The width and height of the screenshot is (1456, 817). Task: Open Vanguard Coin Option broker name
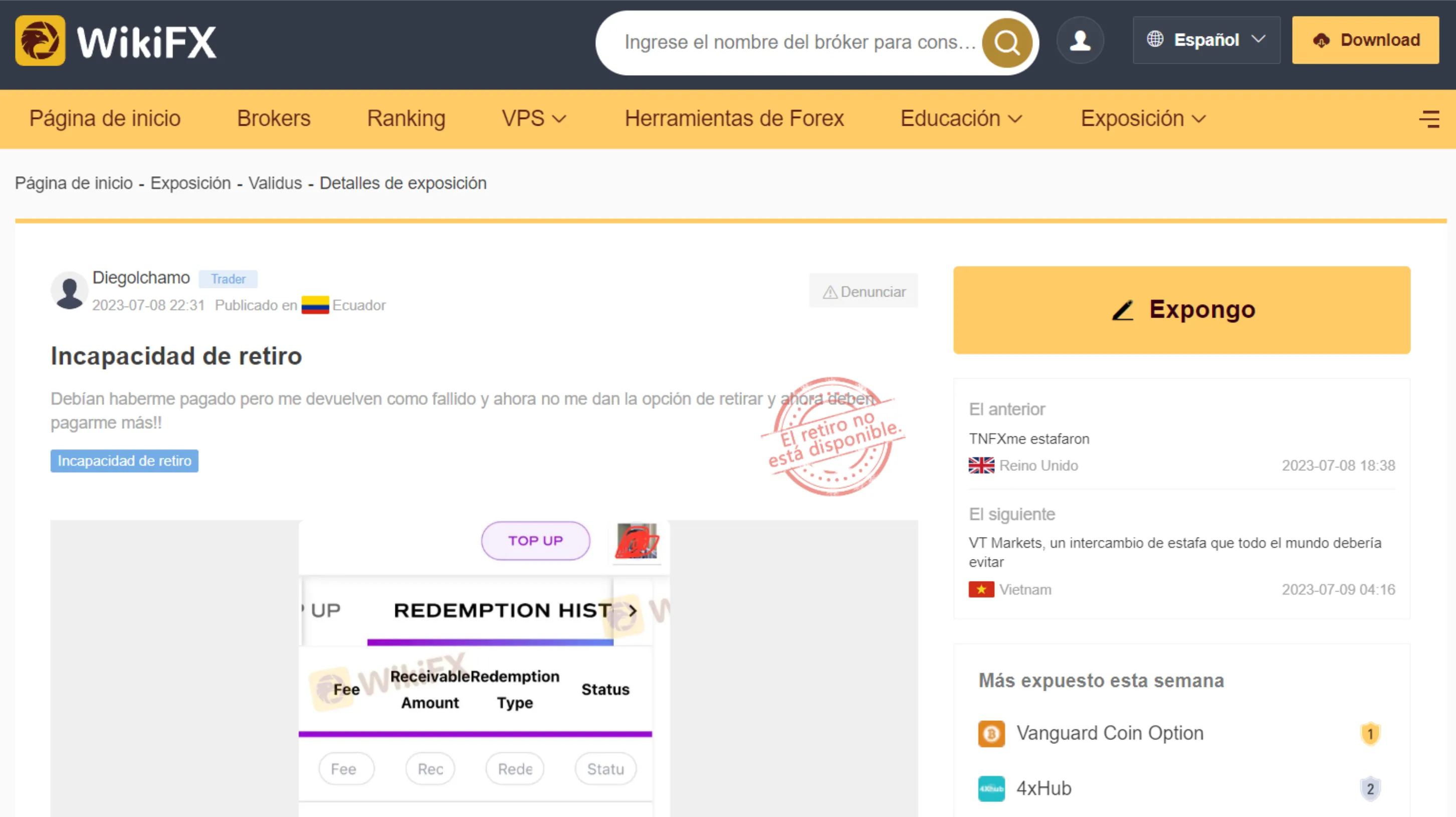[1110, 733]
